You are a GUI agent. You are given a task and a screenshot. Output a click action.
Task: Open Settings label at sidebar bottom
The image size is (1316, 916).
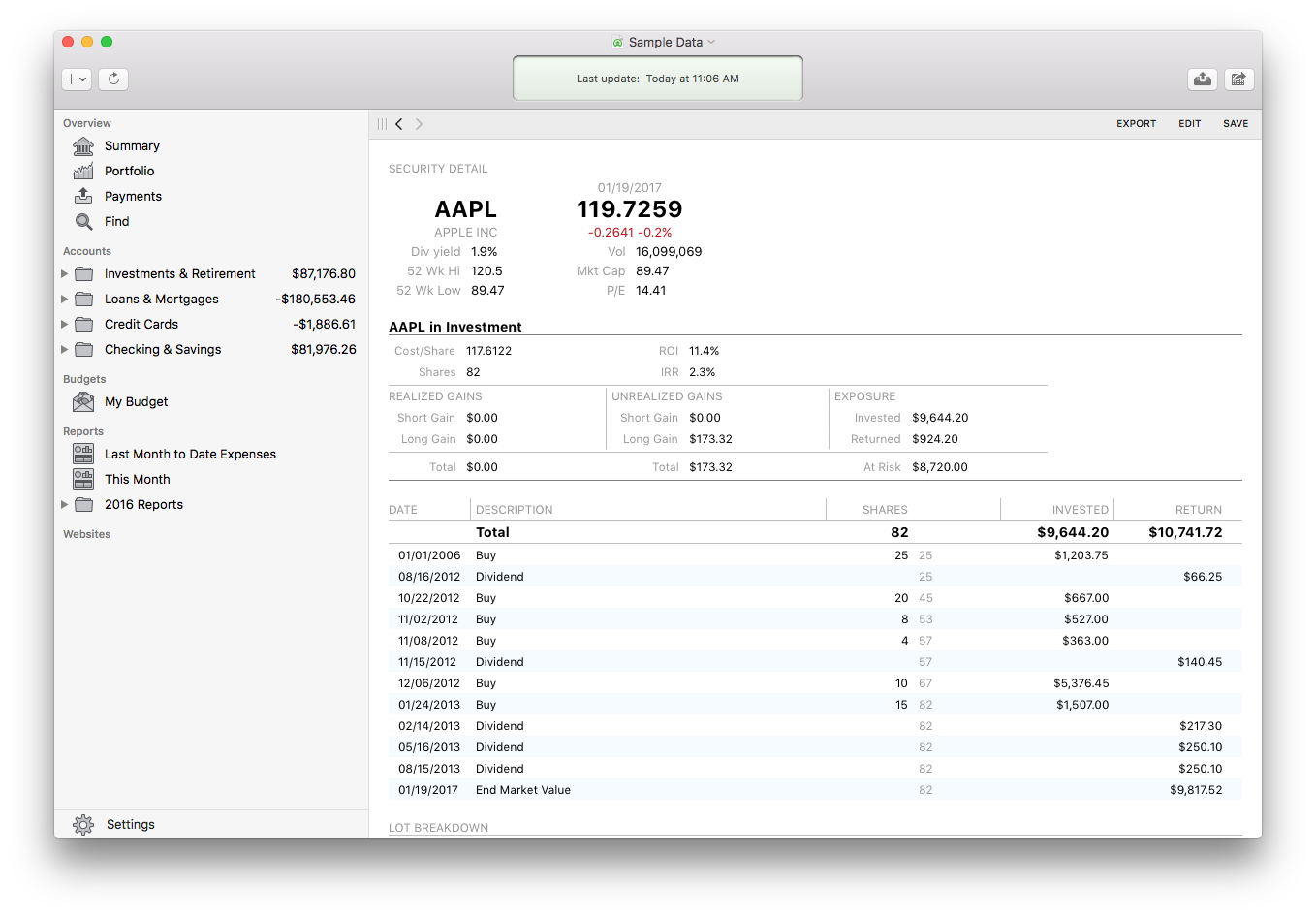pos(131,825)
